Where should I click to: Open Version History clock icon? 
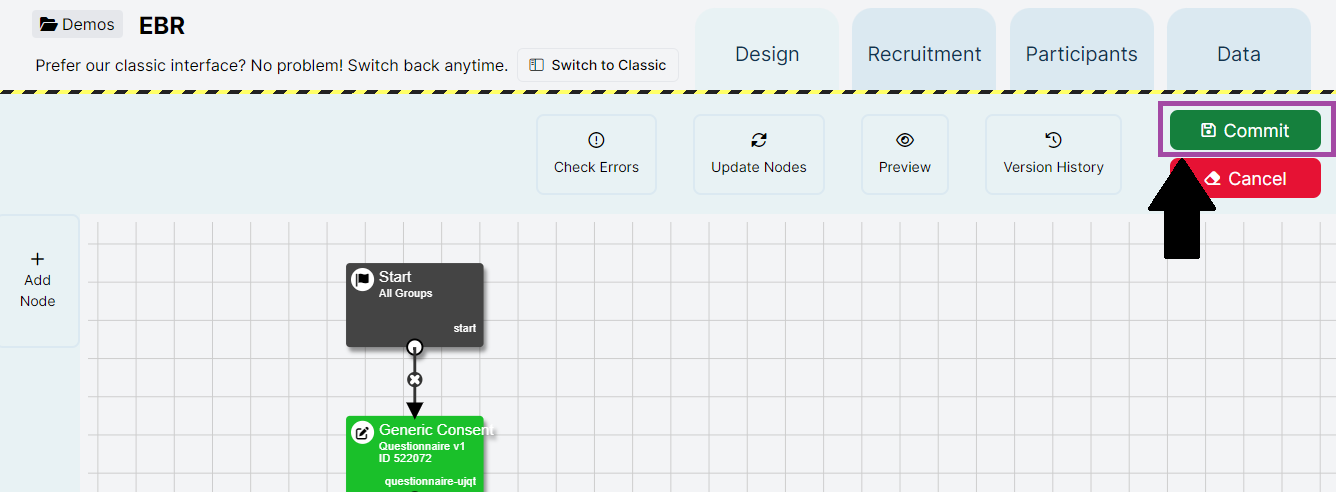[1053, 140]
